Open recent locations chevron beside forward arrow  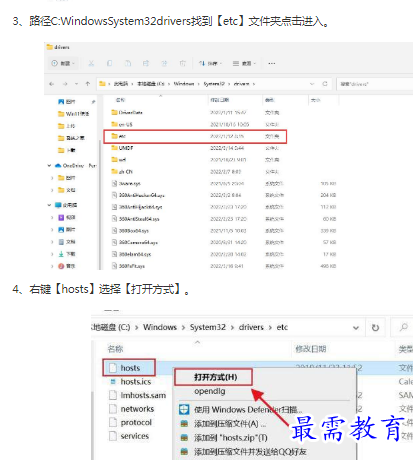tap(76, 84)
